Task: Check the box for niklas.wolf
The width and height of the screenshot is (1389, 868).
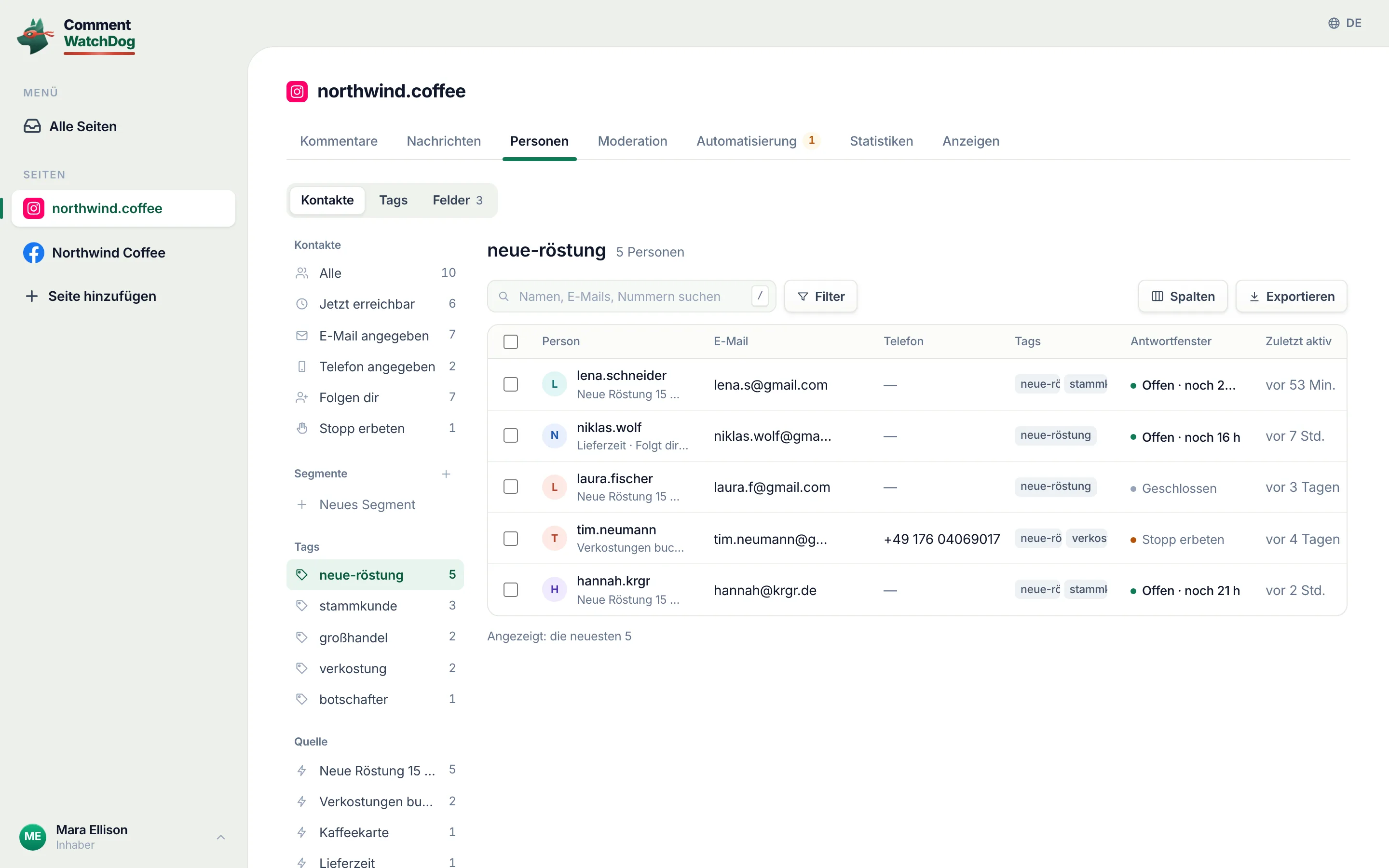Action: 510,436
